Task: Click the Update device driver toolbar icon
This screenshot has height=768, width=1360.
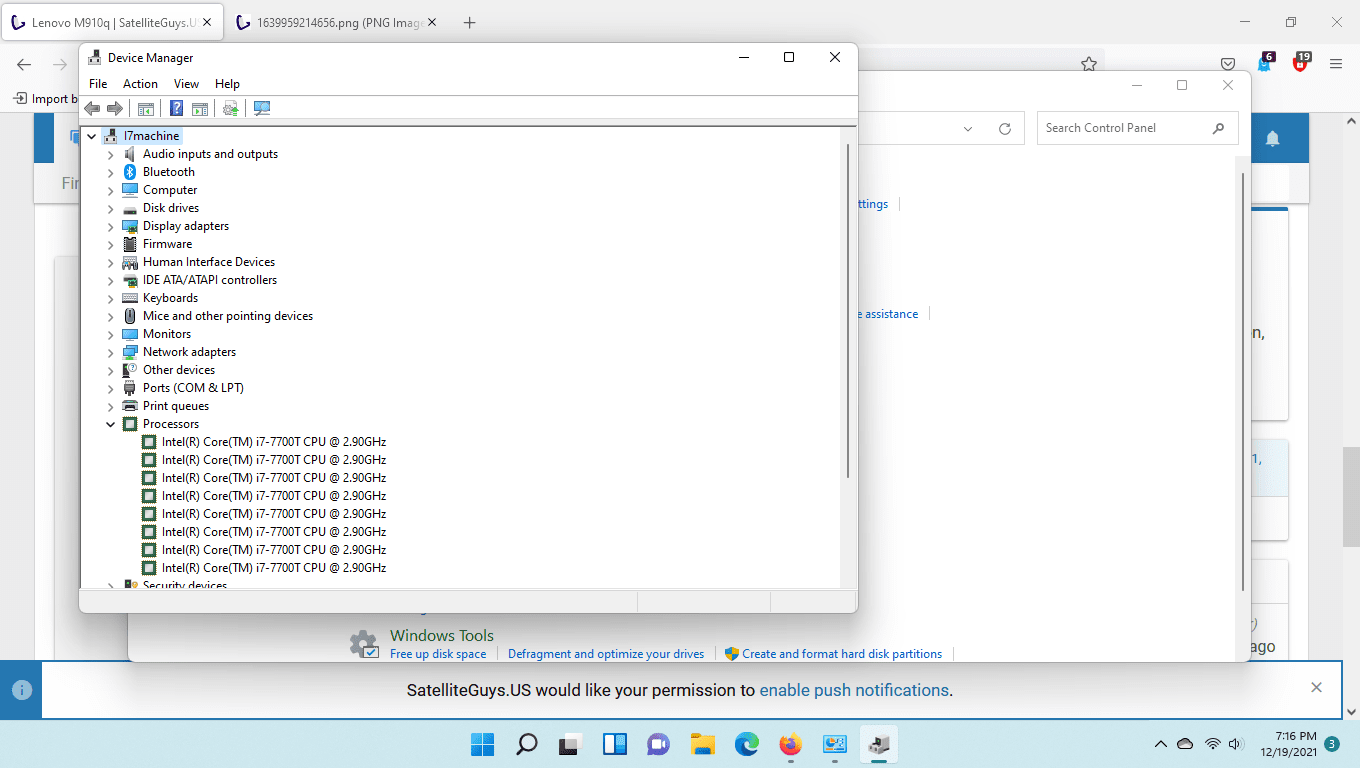Action: [x=231, y=108]
